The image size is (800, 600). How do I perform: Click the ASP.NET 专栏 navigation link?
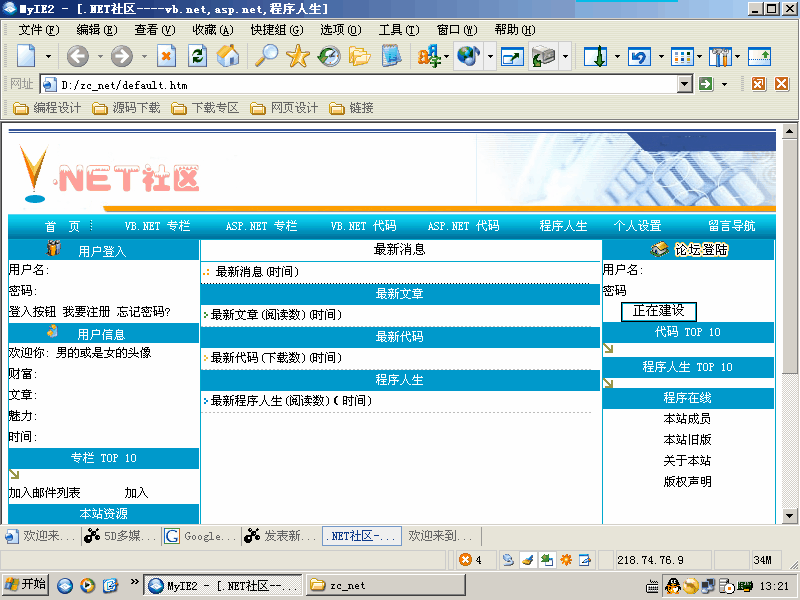(x=261, y=226)
